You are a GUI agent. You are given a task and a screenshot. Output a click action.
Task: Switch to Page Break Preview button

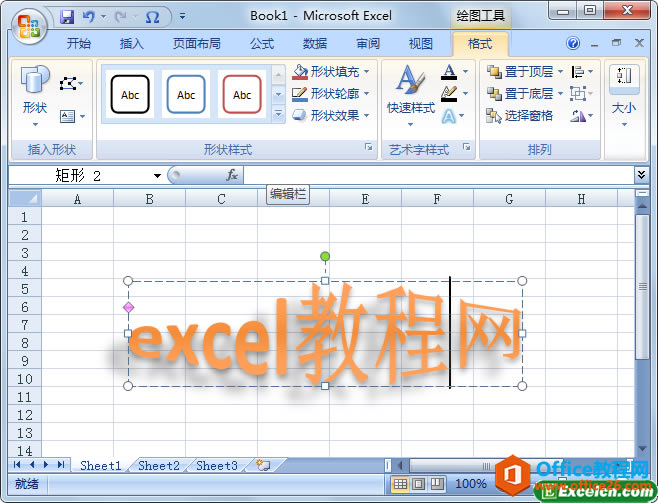[x=437, y=484]
